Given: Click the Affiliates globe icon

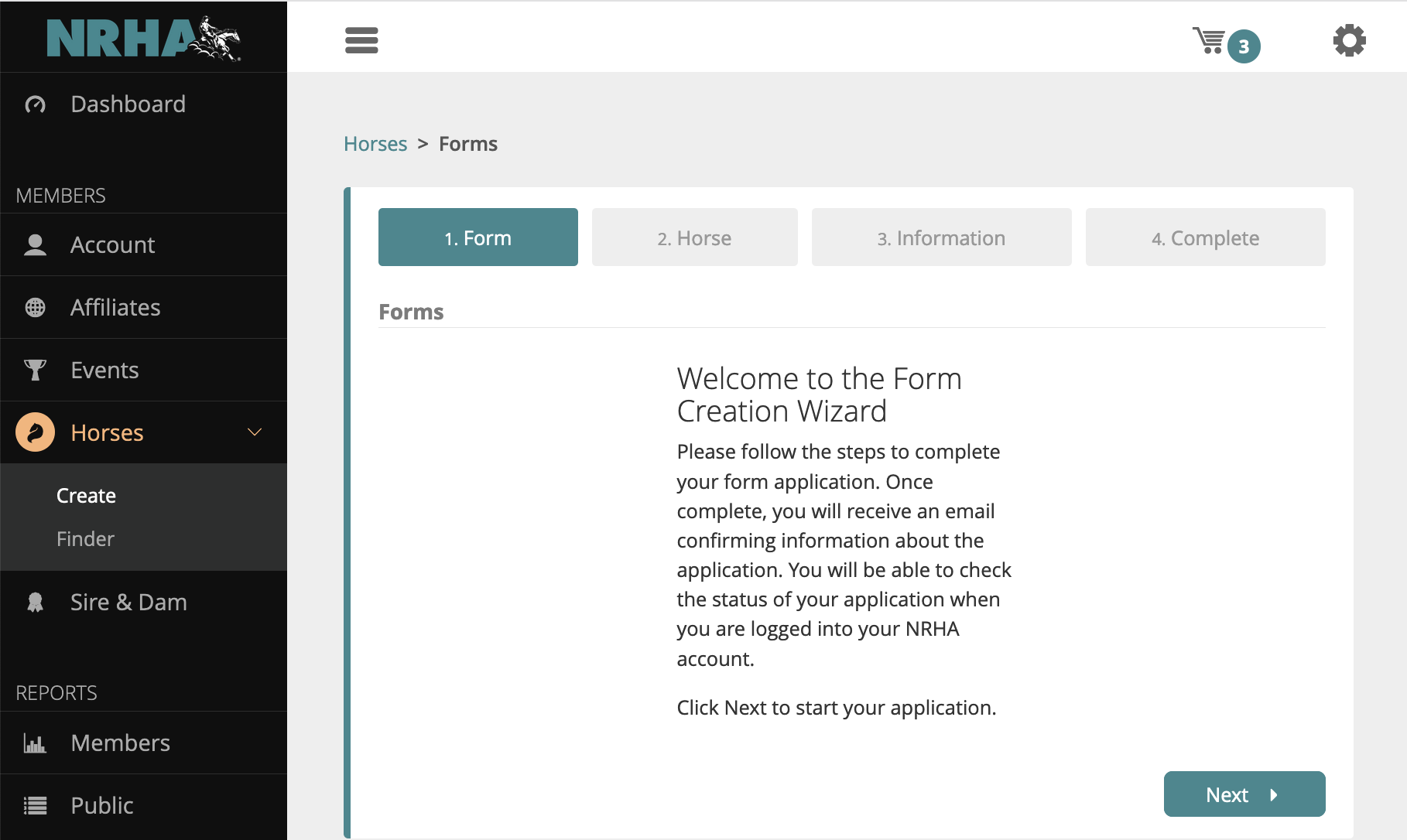Looking at the screenshot, I should [36, 308].
